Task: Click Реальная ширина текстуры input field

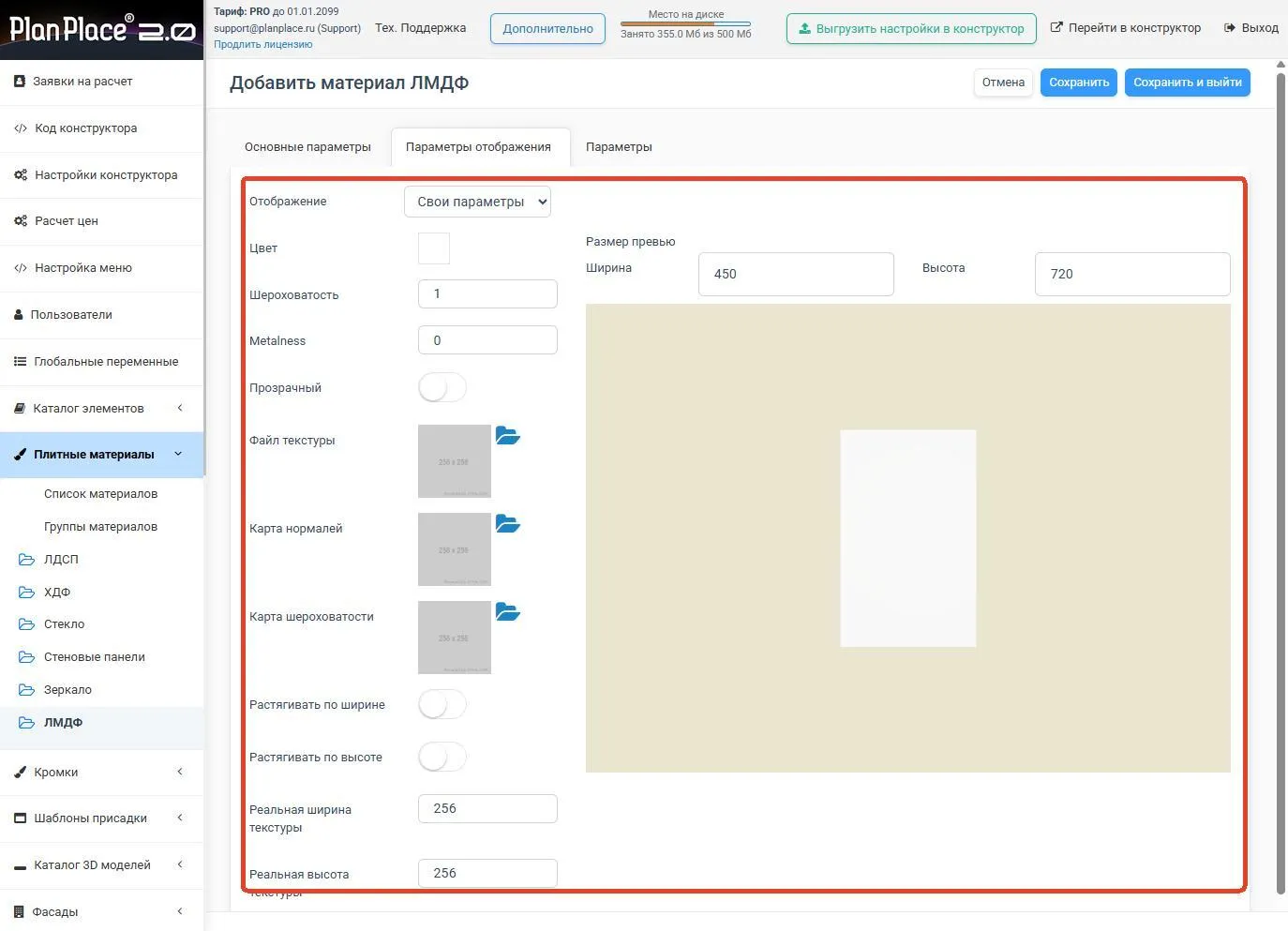Action: 487,808
